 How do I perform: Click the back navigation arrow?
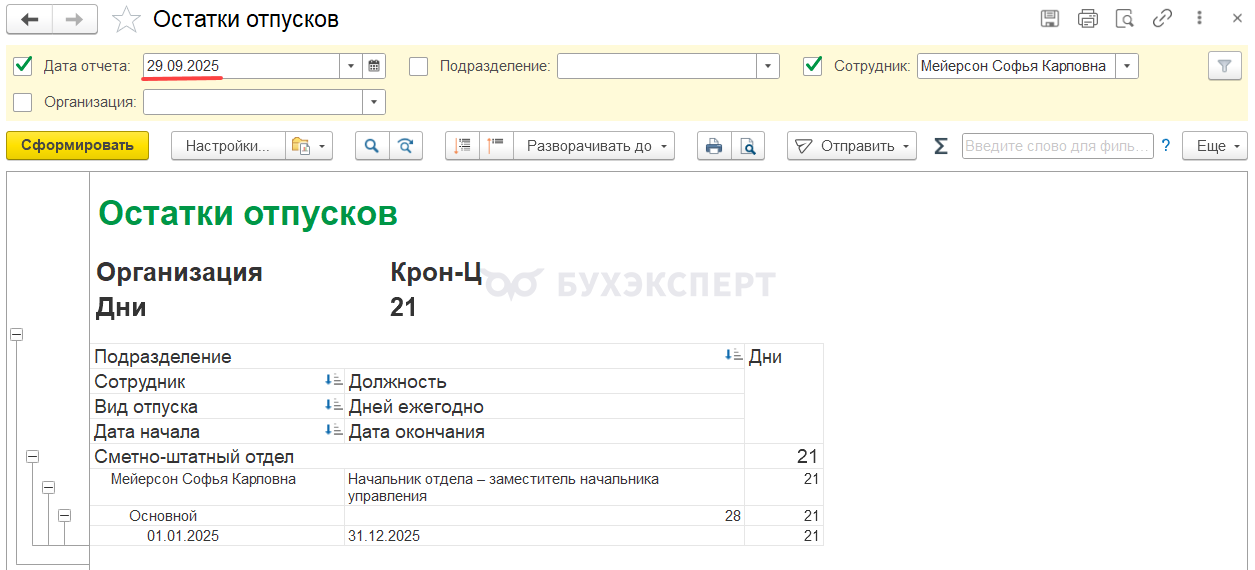(x=29, y=19)
